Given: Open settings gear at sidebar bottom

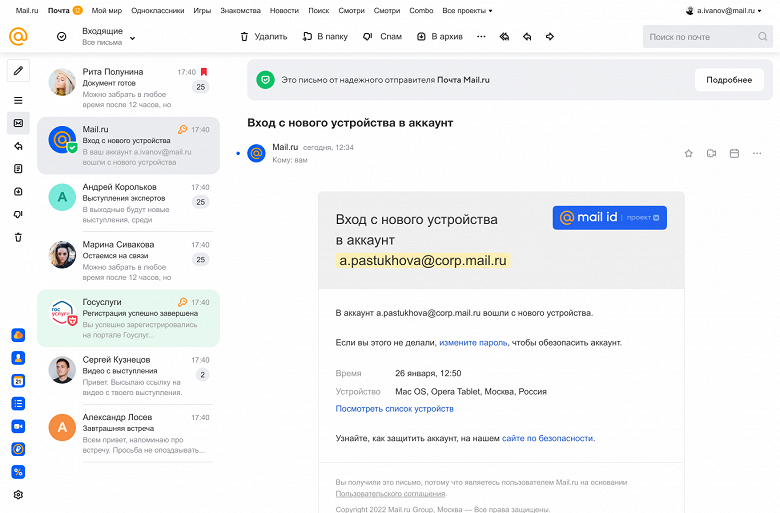Looking at the screenshot, I should click(18, 494).
